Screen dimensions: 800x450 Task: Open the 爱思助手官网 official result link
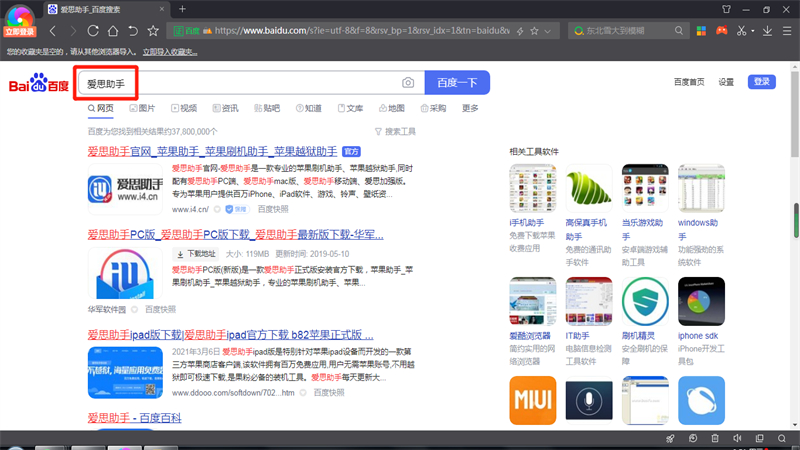[x=212, y=152]
